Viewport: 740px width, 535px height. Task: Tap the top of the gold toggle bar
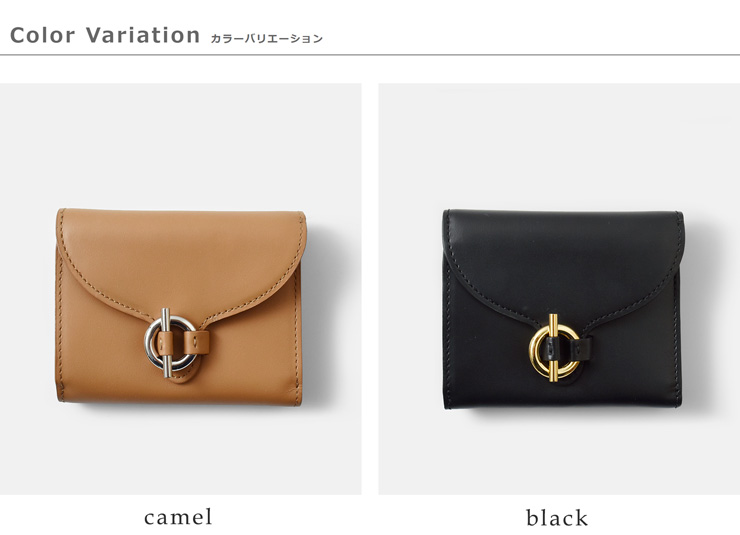[554, 319]
